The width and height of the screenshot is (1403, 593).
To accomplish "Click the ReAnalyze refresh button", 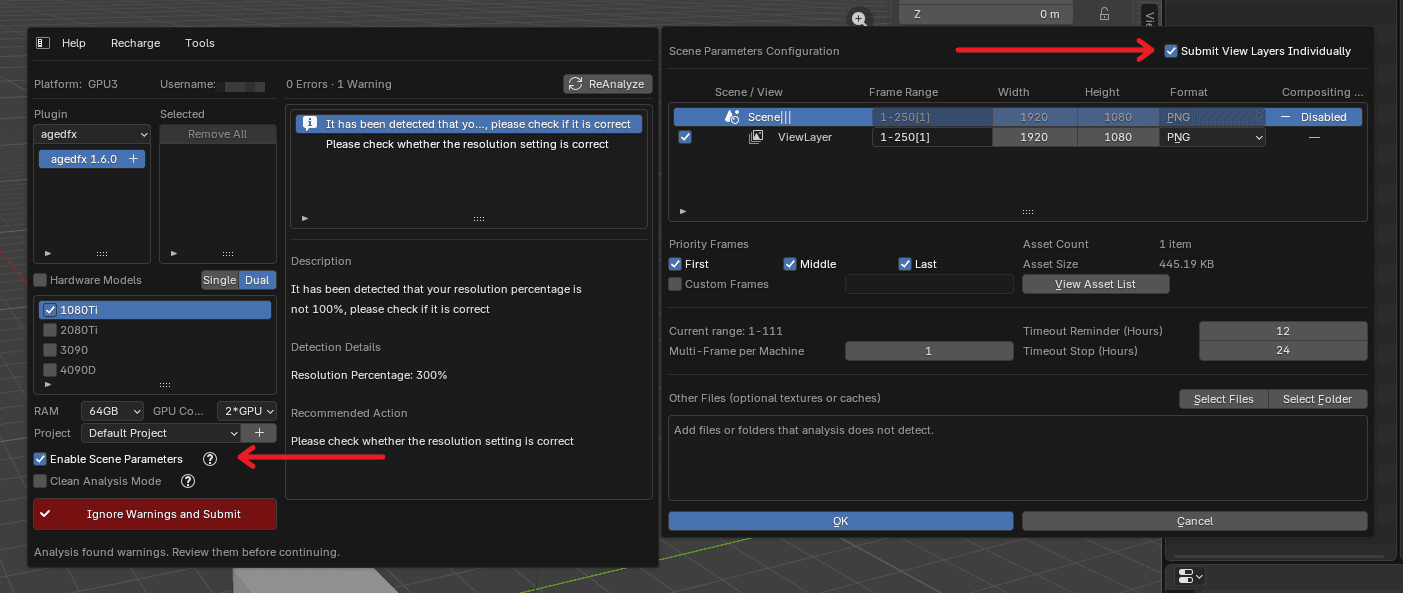I will click(608, 84).
